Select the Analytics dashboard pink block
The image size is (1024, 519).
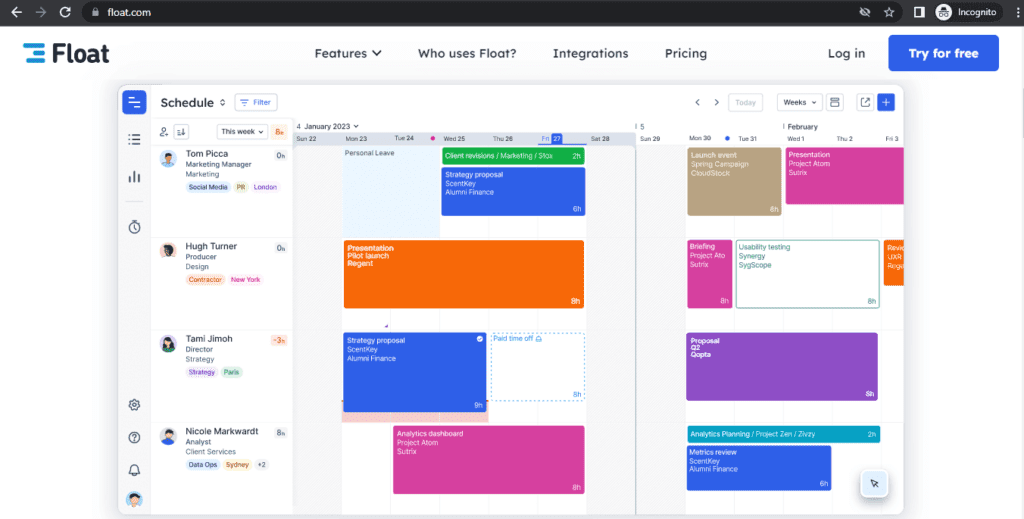click(x=488, y=460)
